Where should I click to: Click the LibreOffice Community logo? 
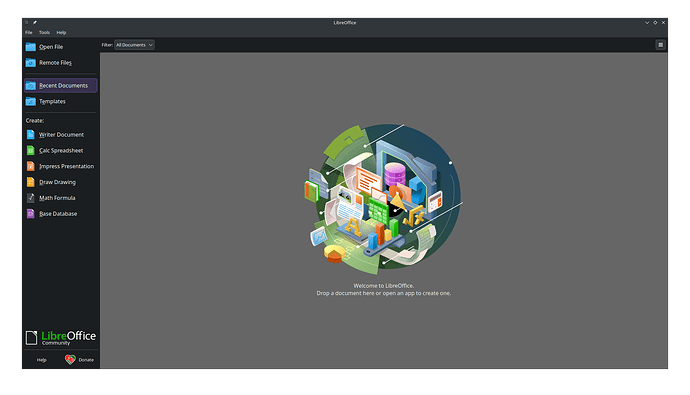tap(61, 337)
